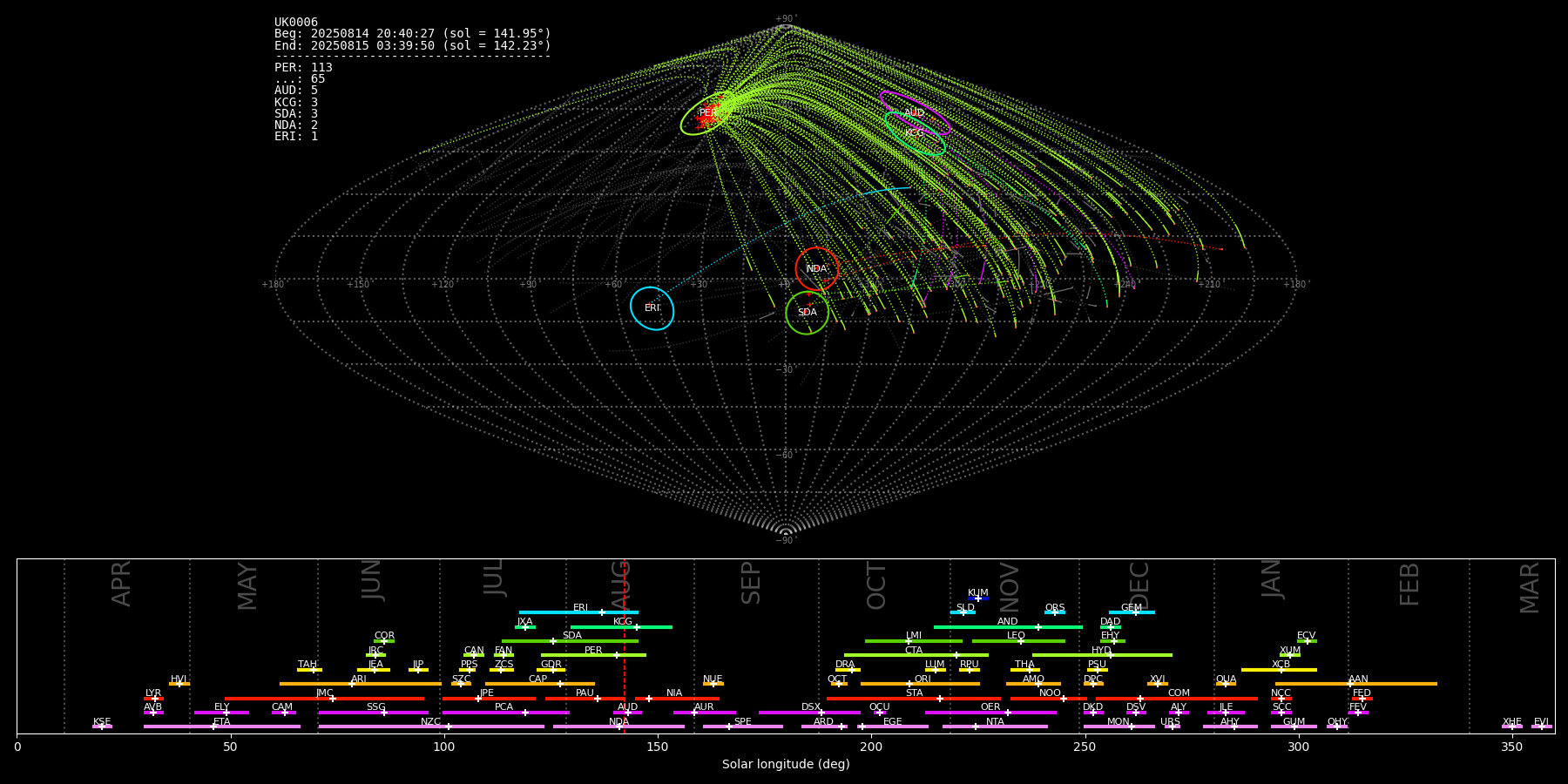Click the 'Solar longitude (deg)' axis label
1568x784 pixels.
(x=786, y=765)
